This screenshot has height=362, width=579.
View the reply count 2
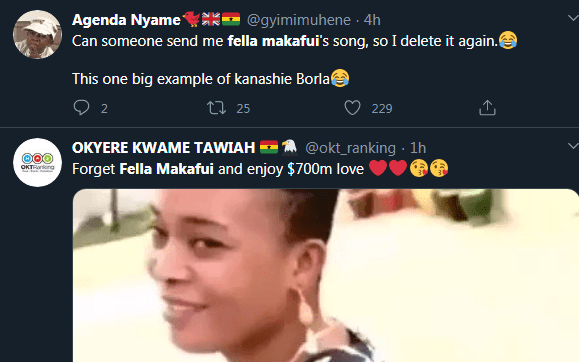(105, 109)
